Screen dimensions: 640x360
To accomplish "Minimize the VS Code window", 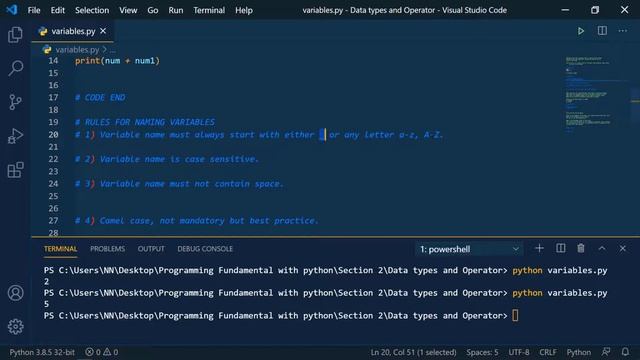I will click(x=565, y=10).
